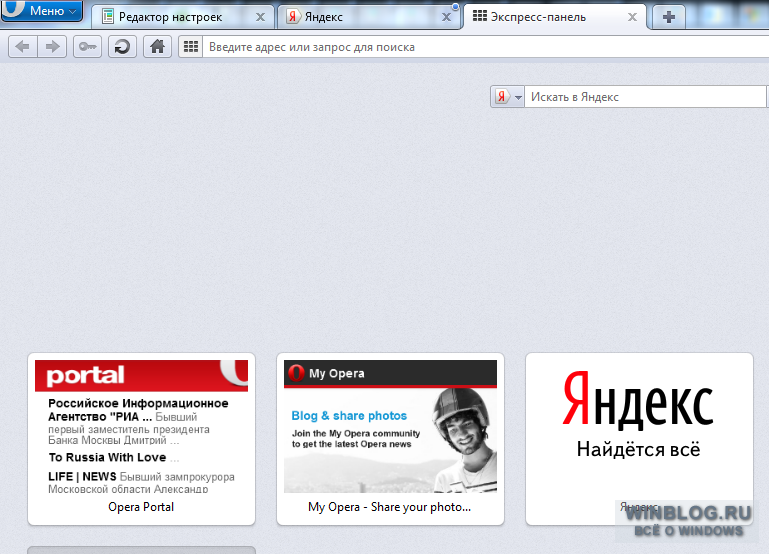
Task: Click the Speed Dial grid icon
Action: tap(191, 47)
